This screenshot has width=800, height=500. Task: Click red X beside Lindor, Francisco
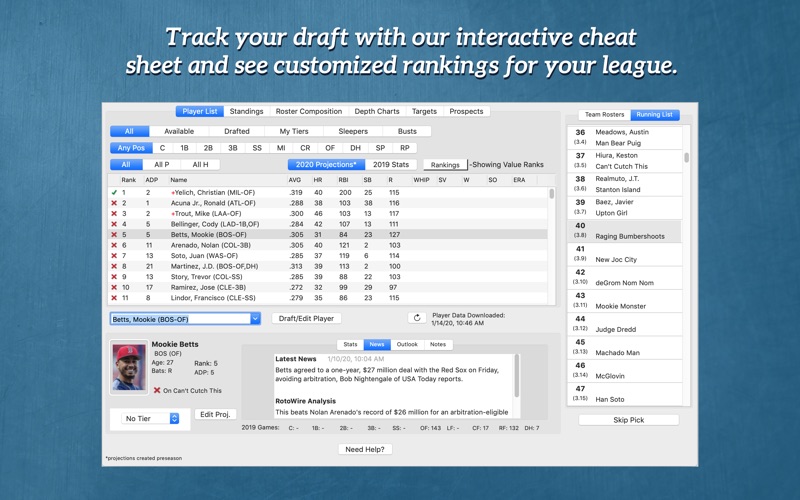pos(114,298)
